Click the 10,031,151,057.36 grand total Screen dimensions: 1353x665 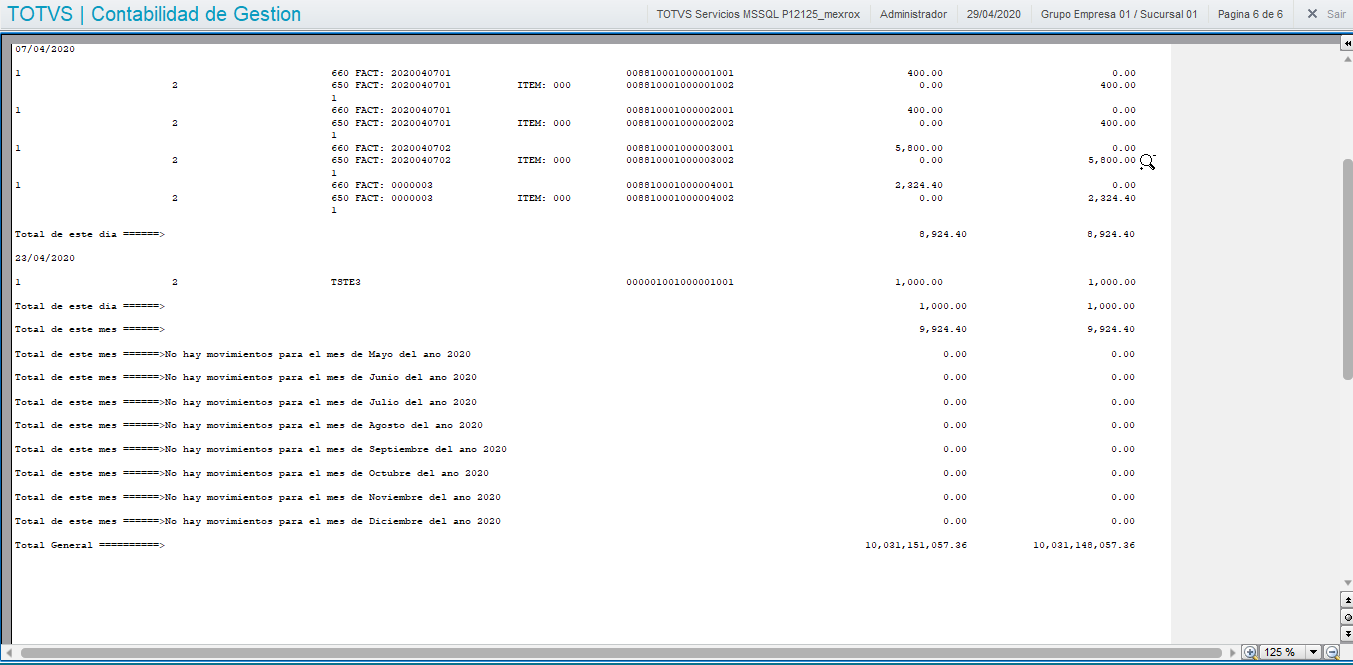tap(916, 545)
